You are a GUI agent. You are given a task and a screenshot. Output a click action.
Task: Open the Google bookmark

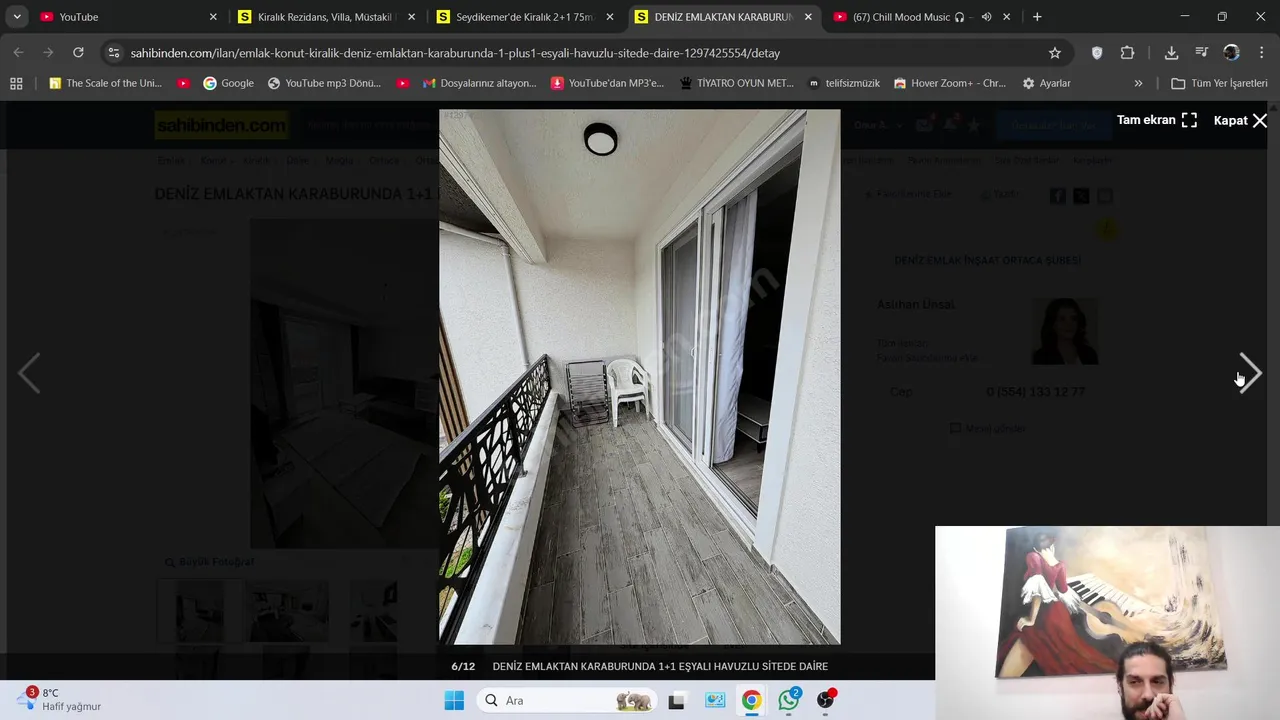[x=228, y=83]
